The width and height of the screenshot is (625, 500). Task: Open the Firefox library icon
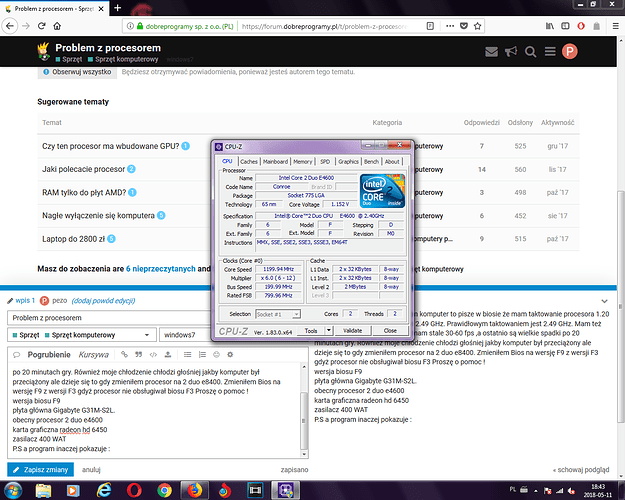coord(550,26)
